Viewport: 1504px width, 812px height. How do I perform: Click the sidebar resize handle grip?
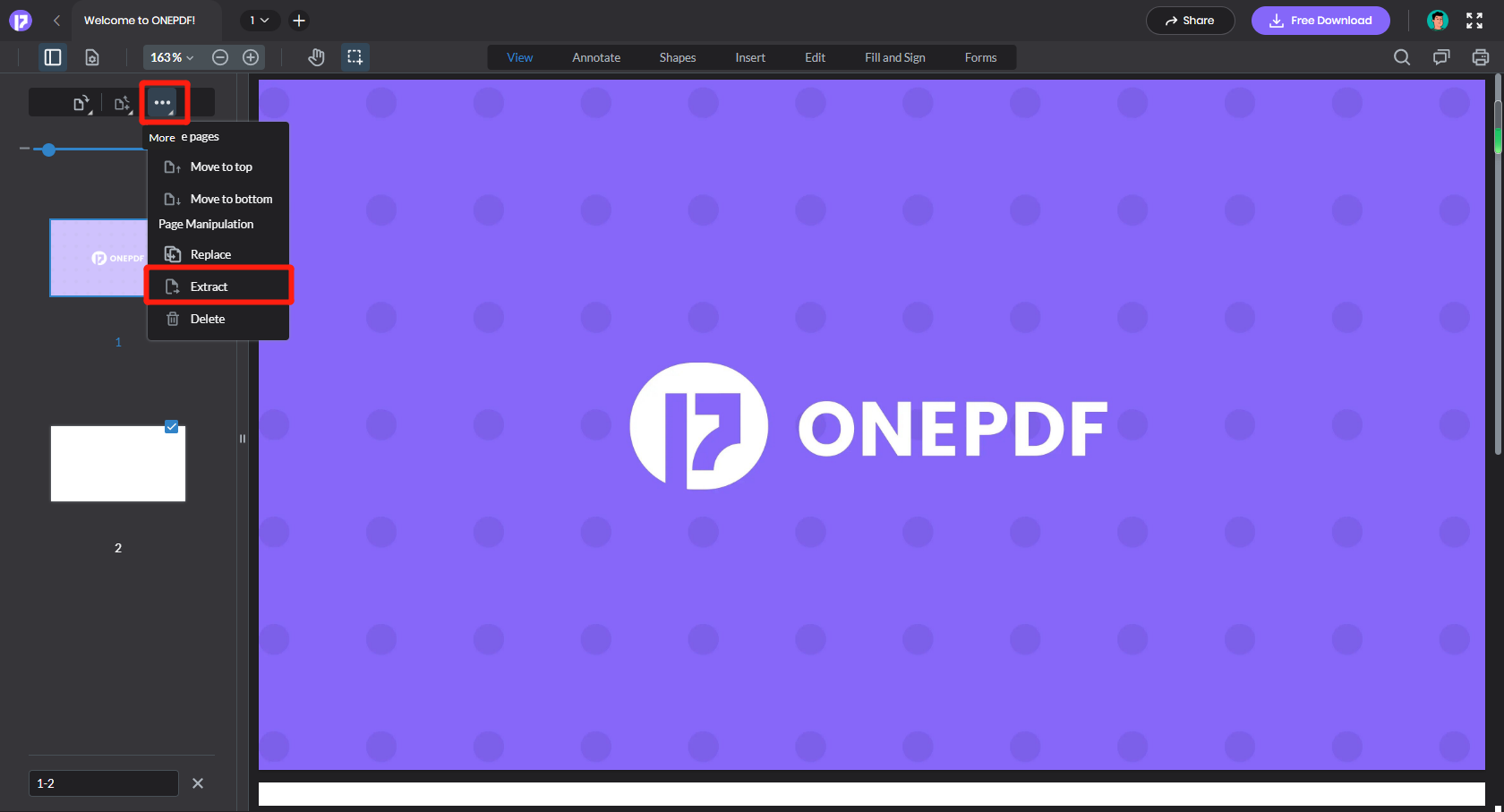242,439
